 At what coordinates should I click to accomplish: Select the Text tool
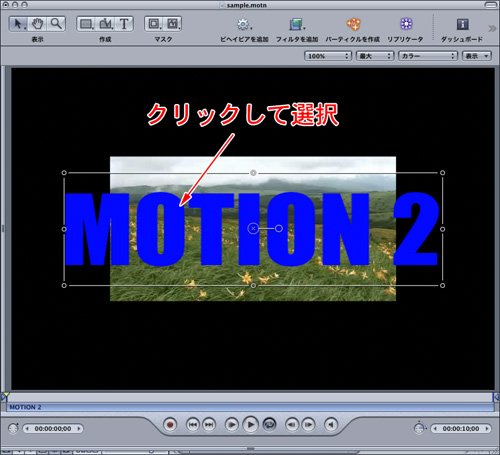(124, 24)
